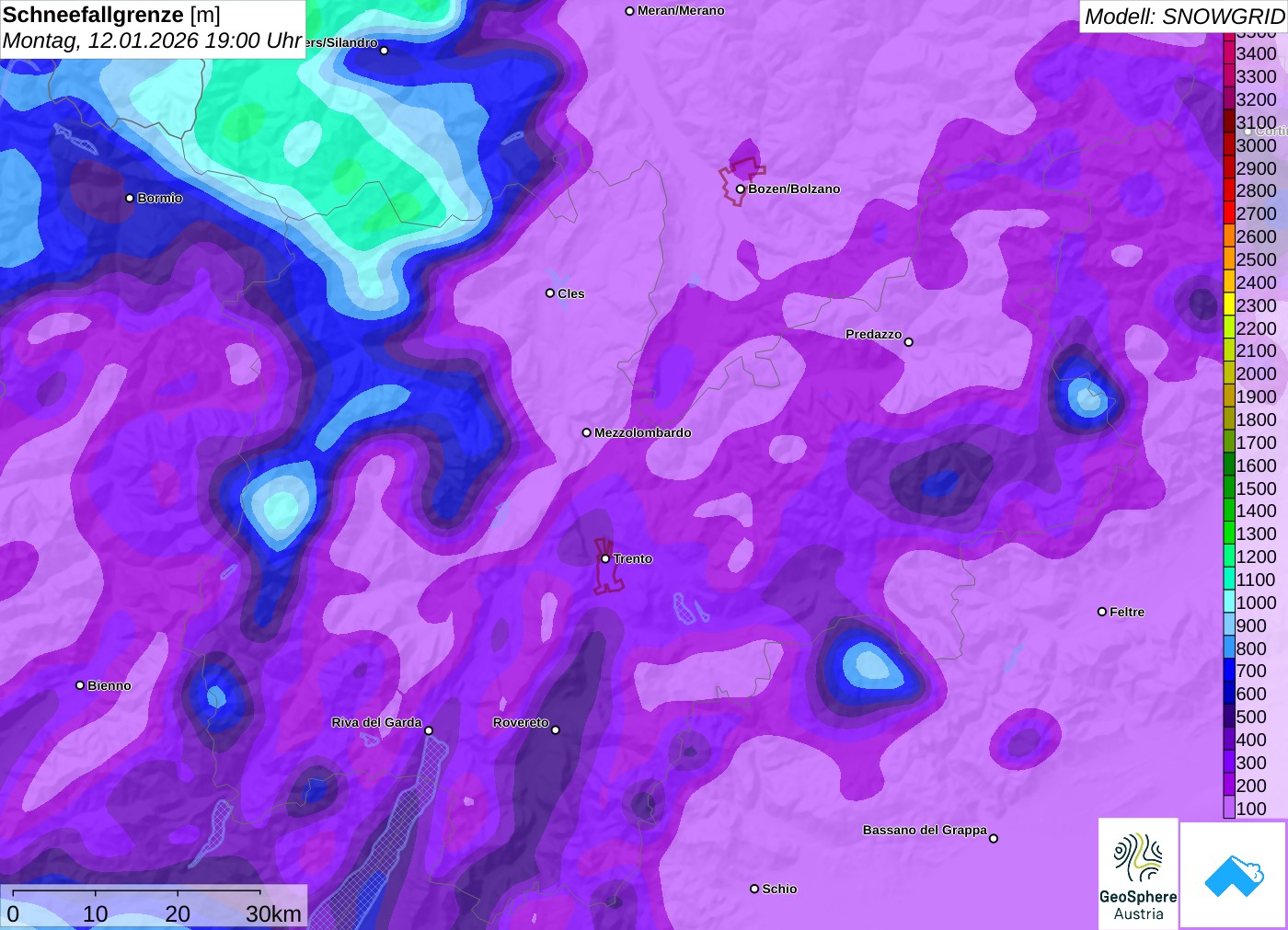
Task: Select the 3100 legend color swatch
Action: pos(1229,122)
